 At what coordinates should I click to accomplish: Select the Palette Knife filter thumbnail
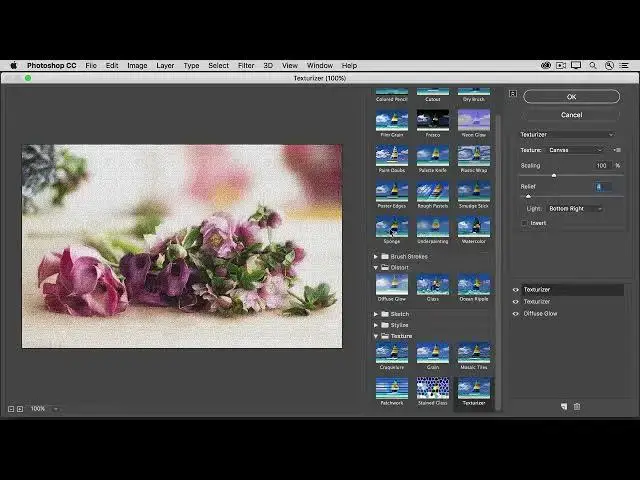coord(433,158)
